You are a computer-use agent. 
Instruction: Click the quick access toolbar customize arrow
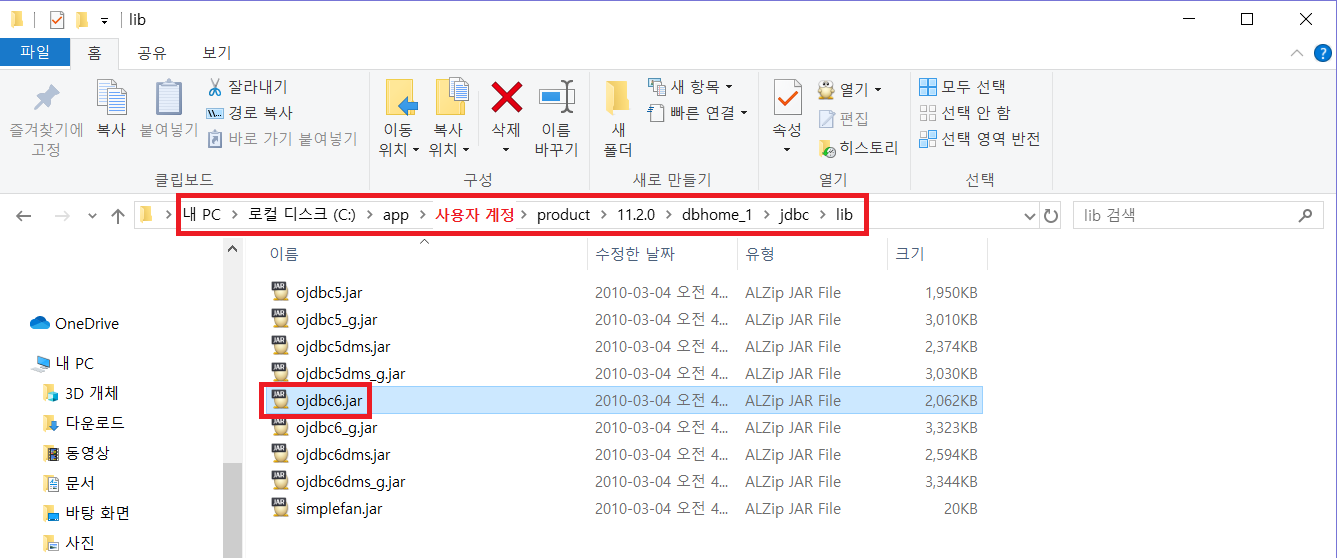point(104,20)
